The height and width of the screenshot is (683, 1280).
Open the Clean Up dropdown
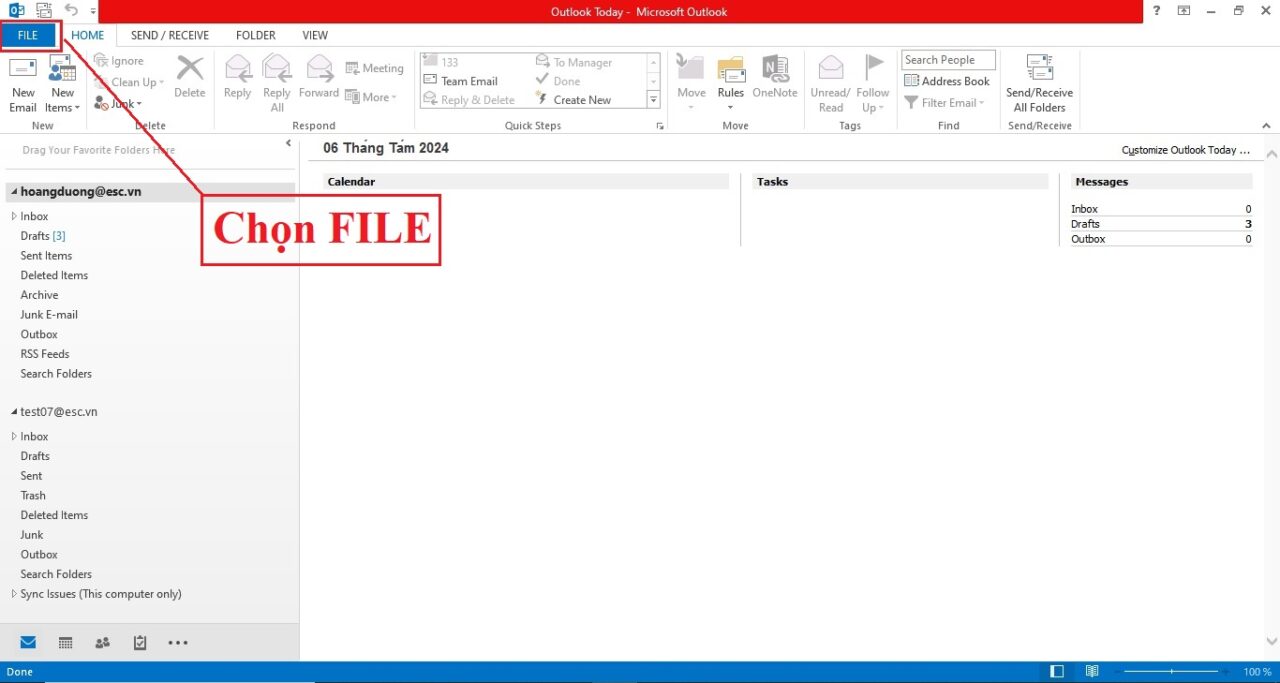129,82
